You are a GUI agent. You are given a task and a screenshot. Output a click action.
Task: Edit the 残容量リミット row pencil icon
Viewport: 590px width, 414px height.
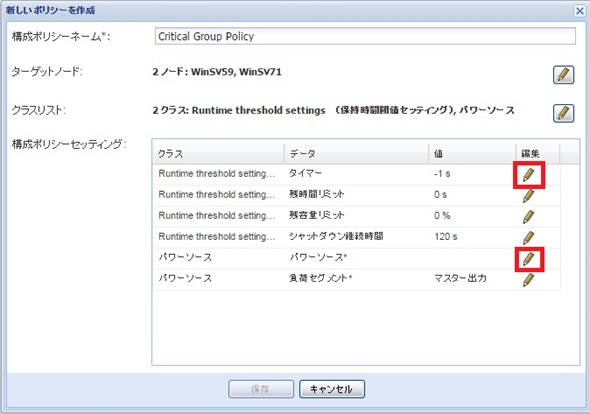[x=529, y=217]
